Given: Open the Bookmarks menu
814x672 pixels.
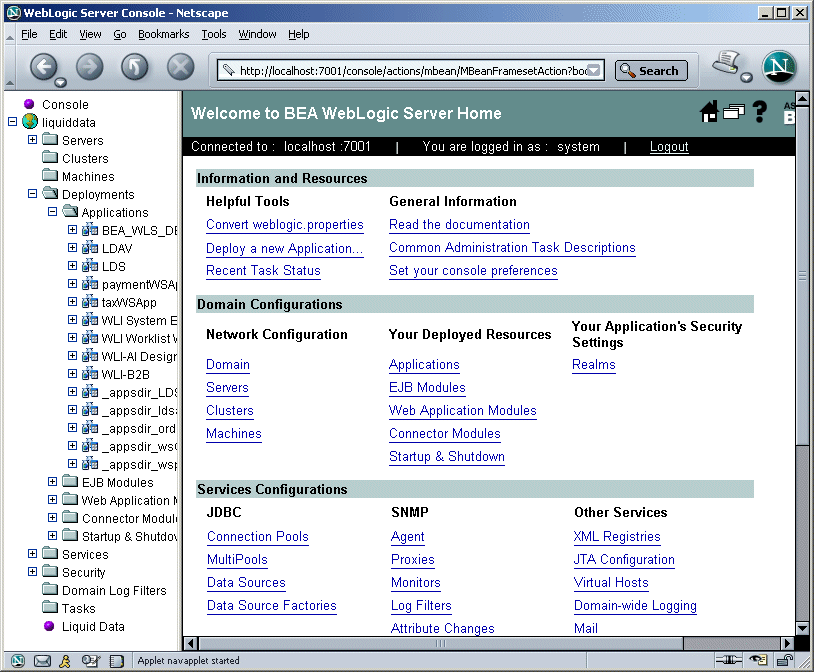Looking at the screenshot, I should 164,34.
